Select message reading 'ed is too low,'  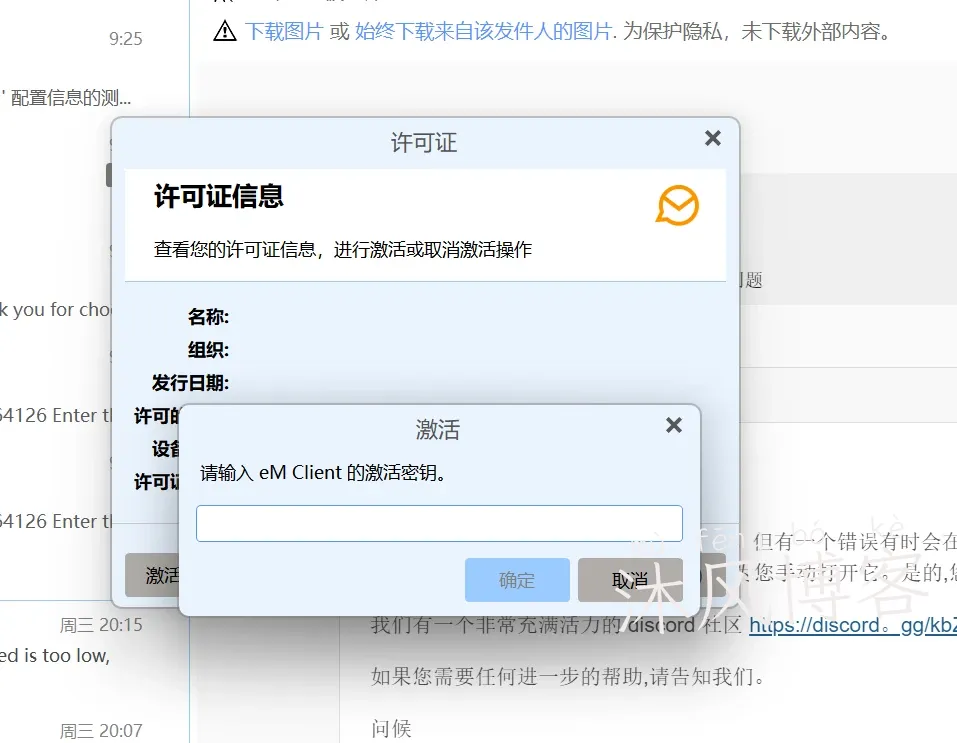[x=55, y=656]
